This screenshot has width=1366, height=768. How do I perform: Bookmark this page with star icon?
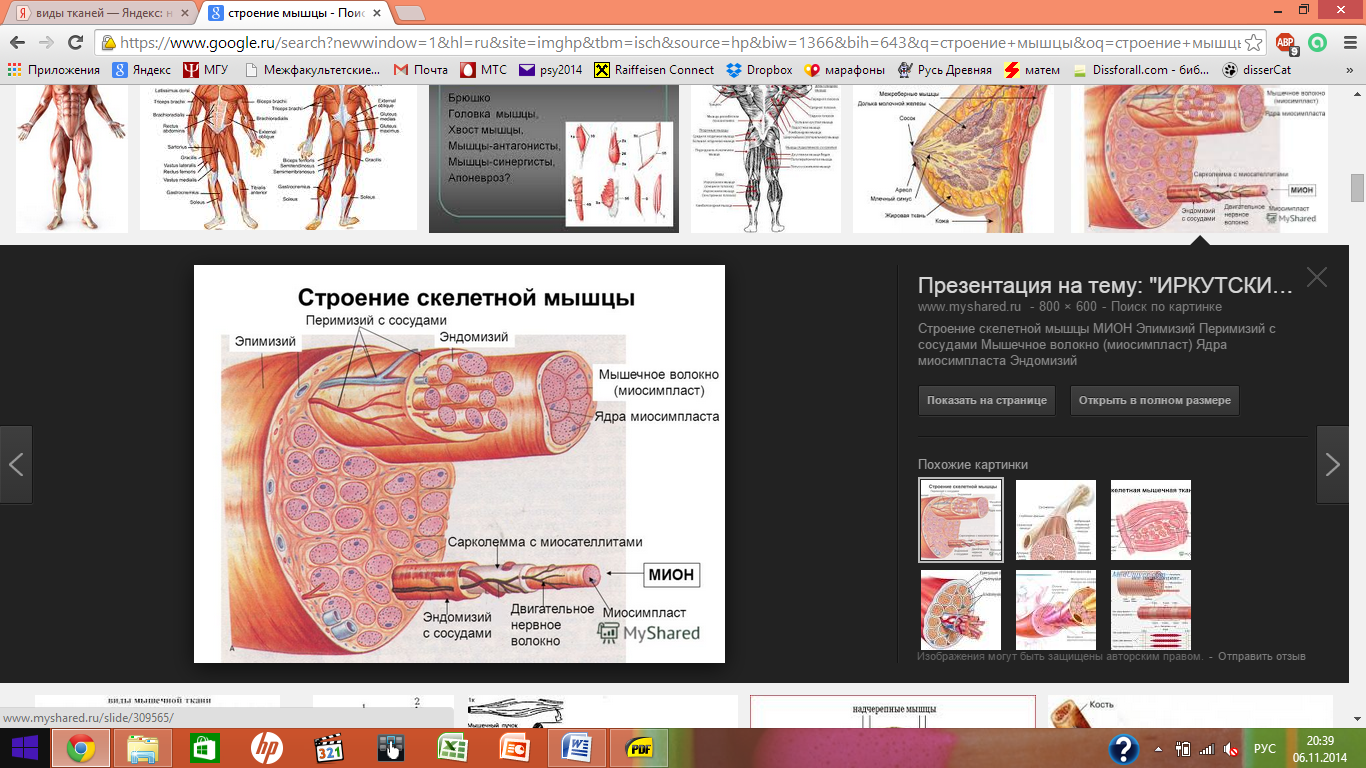pyautogui.click(x=1255, y=43)
